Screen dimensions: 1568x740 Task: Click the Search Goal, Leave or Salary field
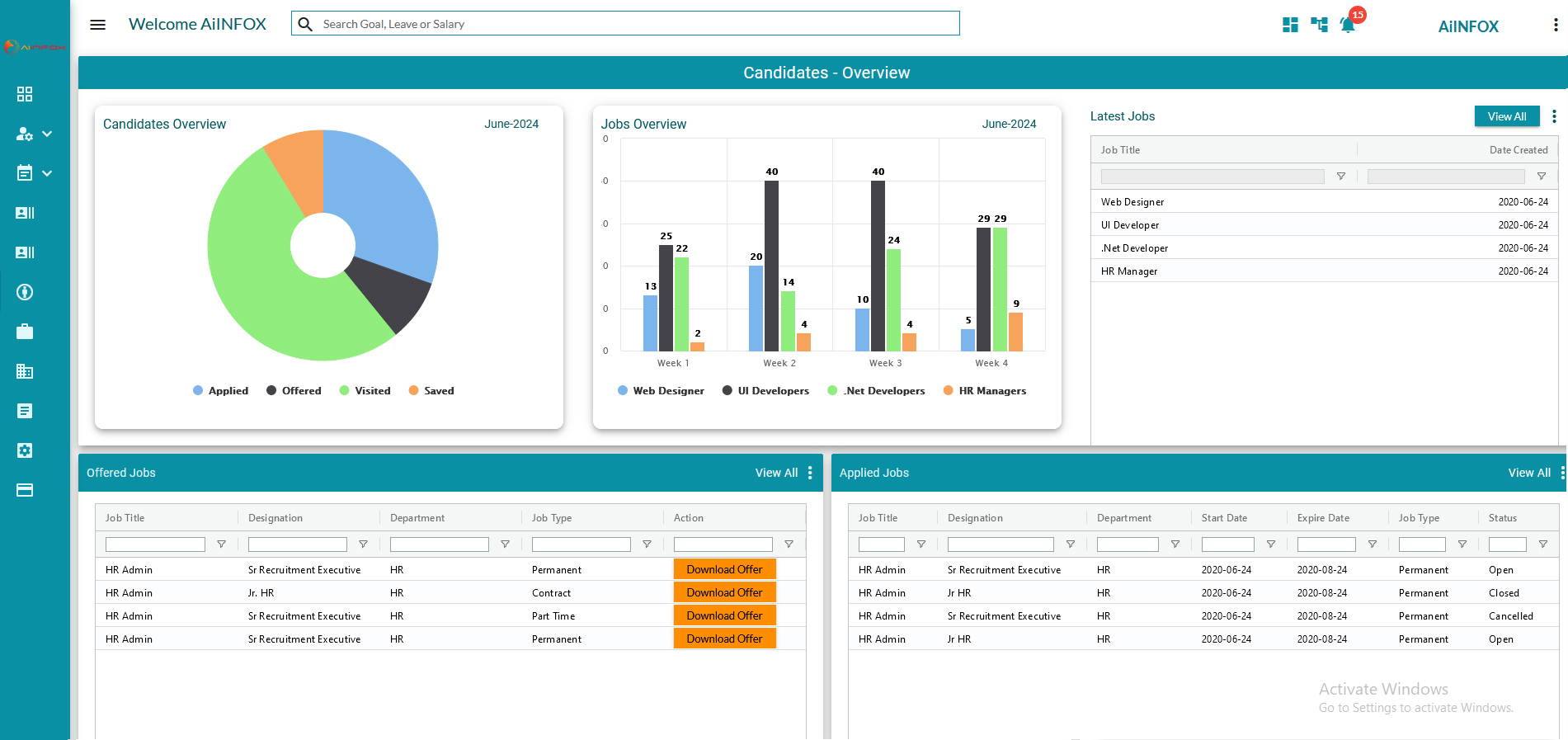625,23
